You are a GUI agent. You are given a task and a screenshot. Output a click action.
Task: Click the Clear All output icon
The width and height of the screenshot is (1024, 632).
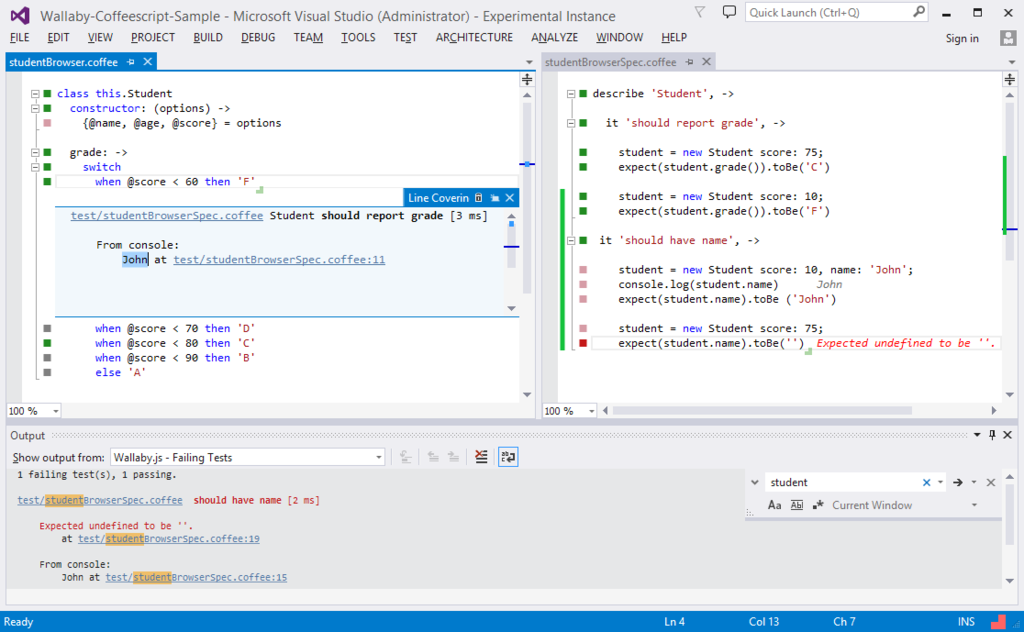pyautogui.click(x=481, y=457)
